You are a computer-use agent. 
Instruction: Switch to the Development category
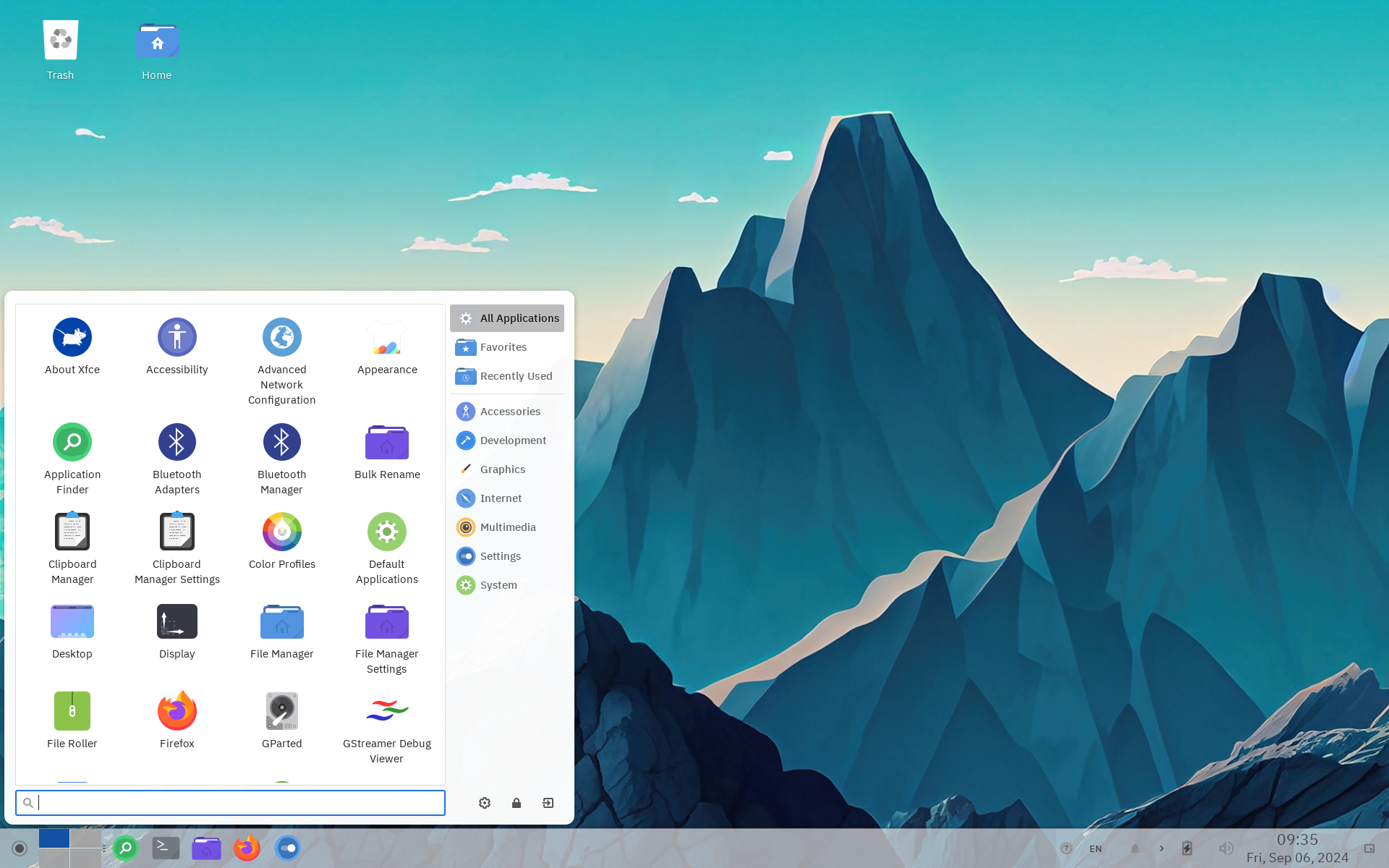[512, 441]
